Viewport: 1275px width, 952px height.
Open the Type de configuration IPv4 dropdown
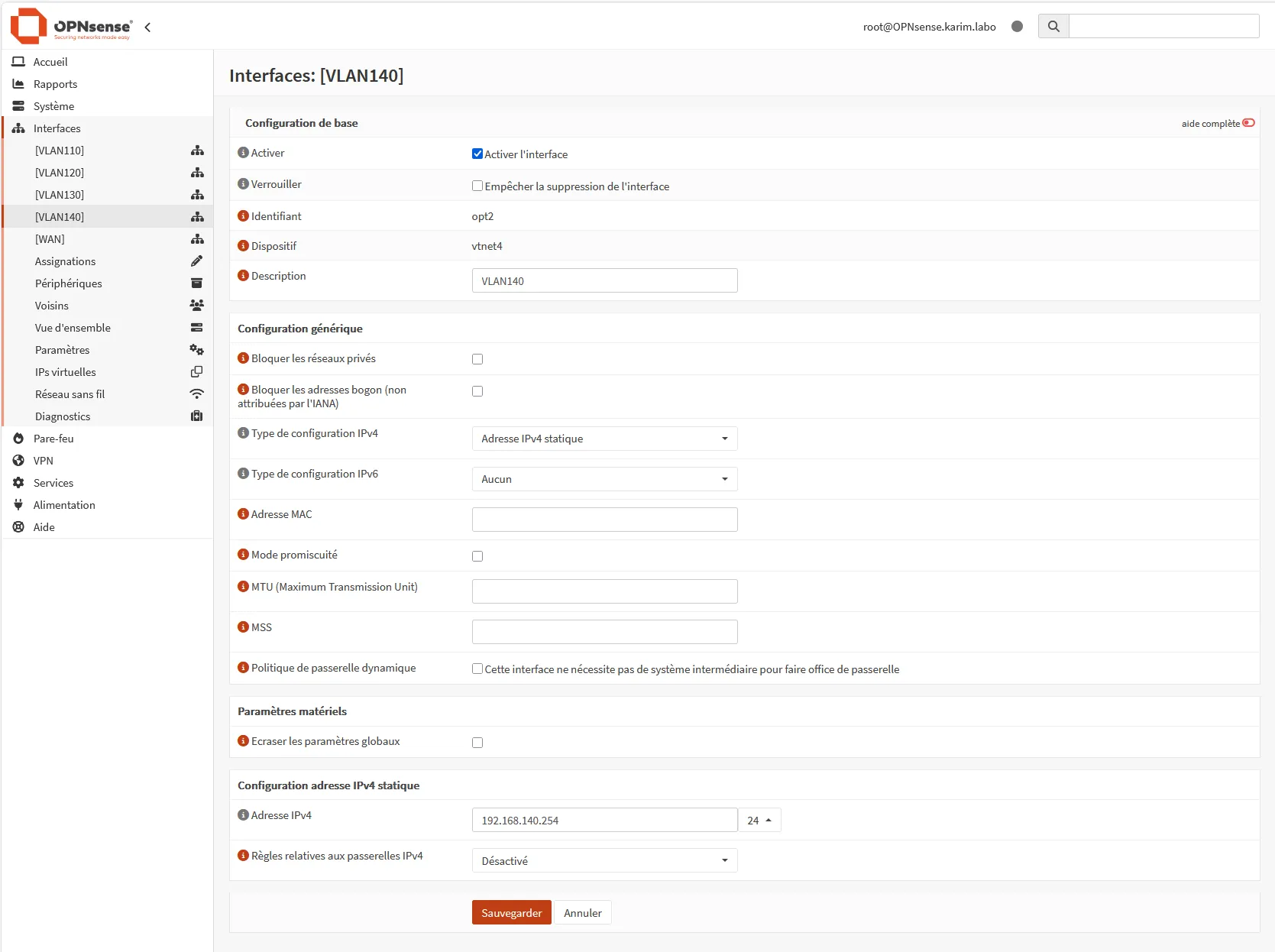604,439
